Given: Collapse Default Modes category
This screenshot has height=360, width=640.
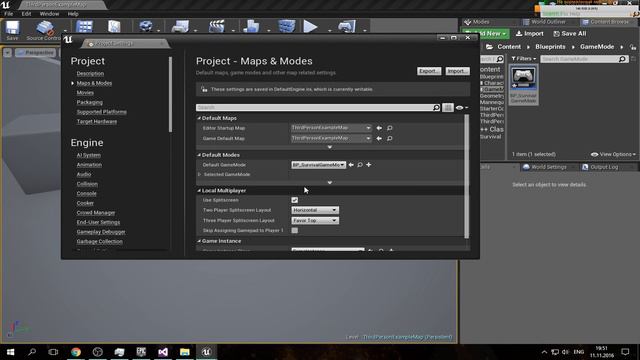Looking at the screenshot, I should point(199,155).
